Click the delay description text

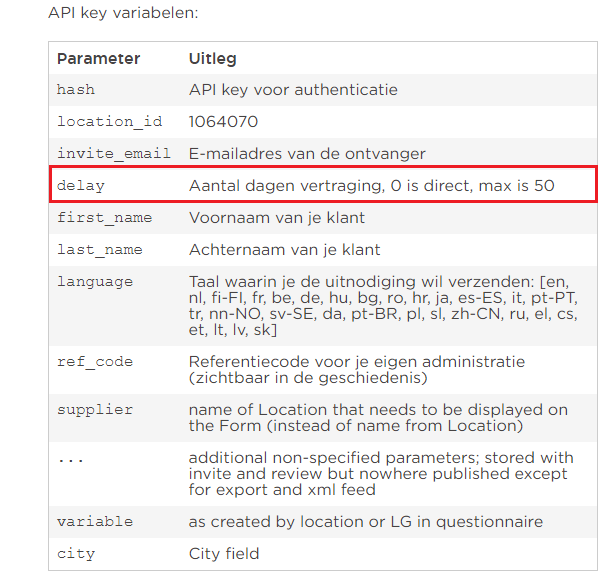[371, 185]
